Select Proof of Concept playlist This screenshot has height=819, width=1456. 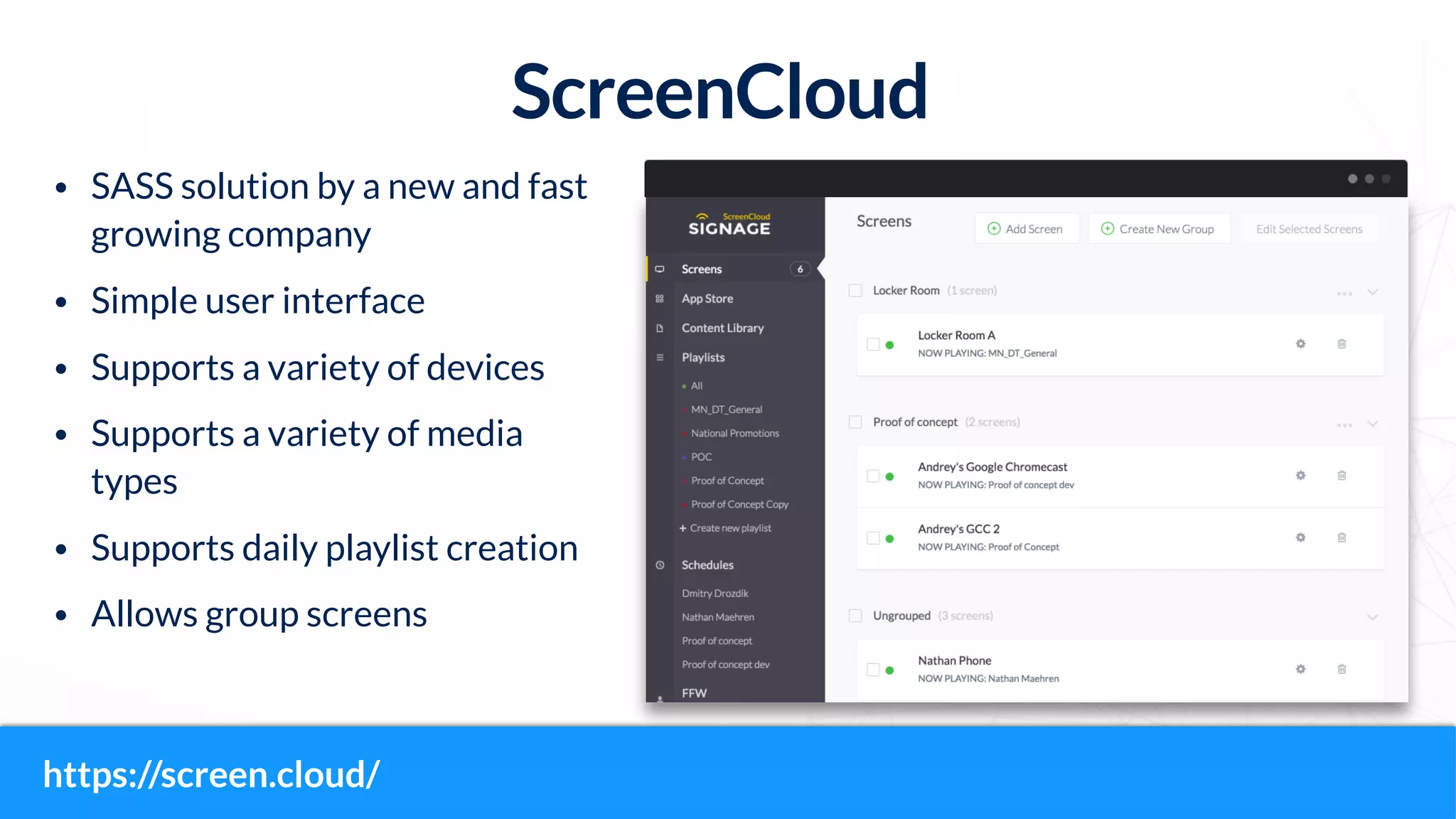click(727, 481)
